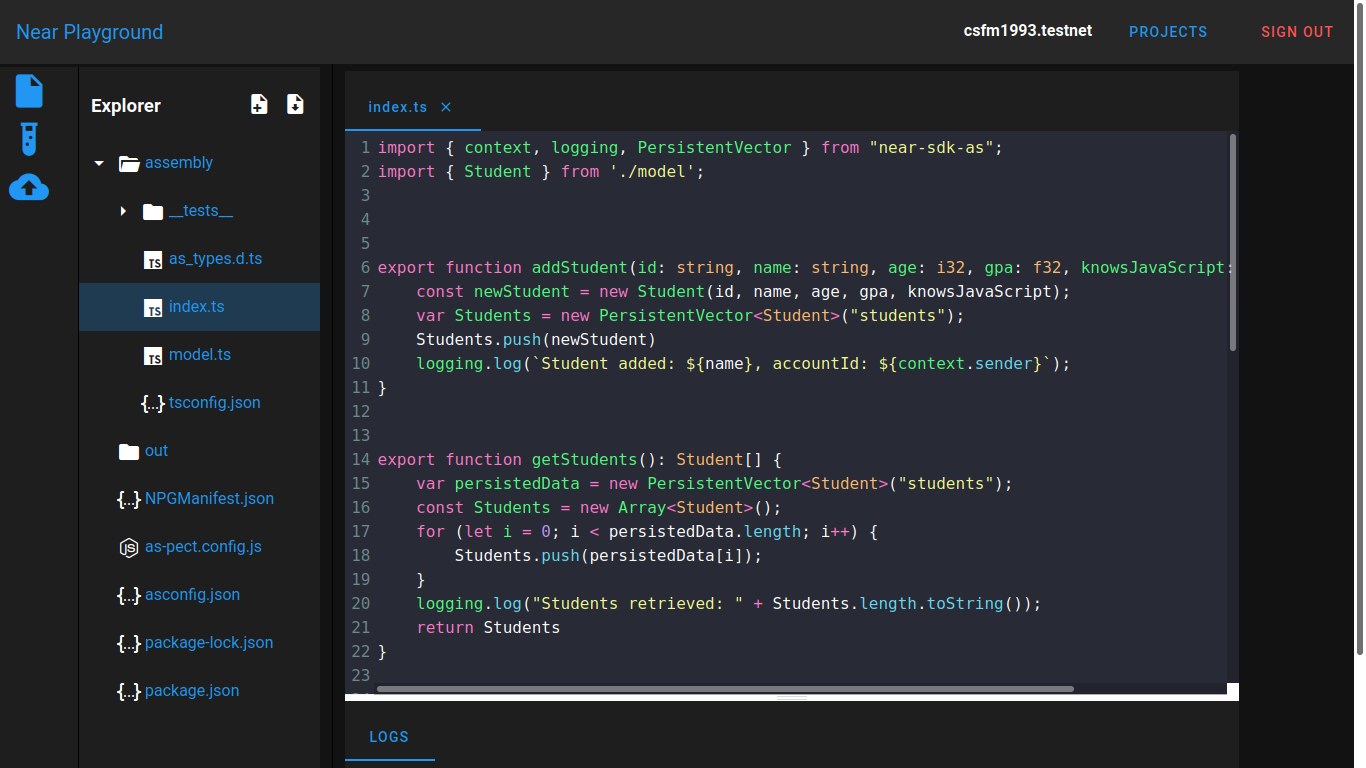Click the JSON icon beside package-lock.json
The height and width of the screenshot is (768, 1366).
(x=129, y=643)
